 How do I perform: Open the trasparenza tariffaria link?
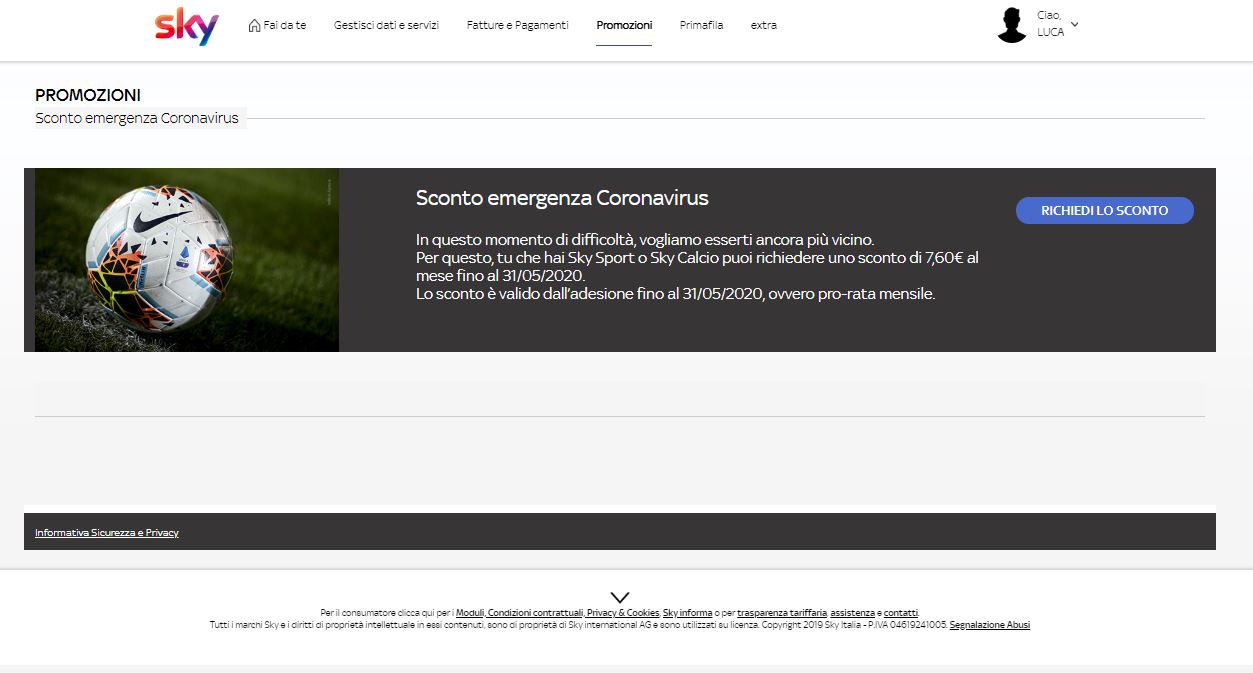782,613
